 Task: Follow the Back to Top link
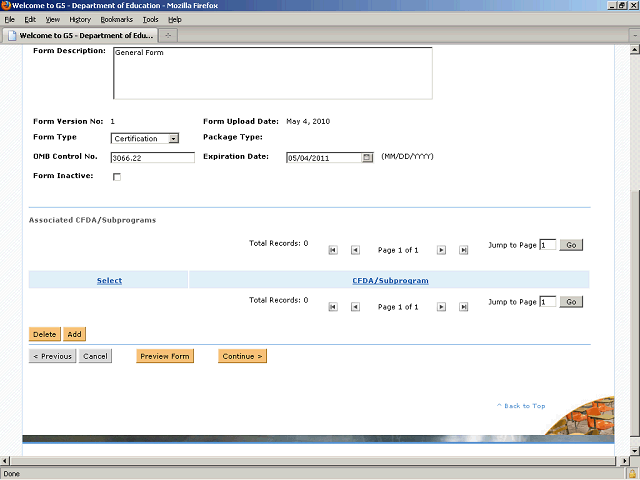[x=521, y=406]
